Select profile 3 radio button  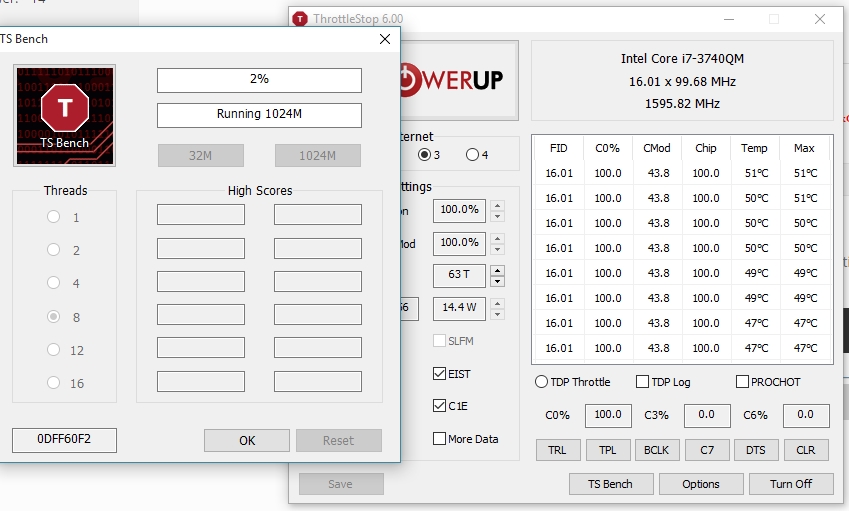pos(424,155)
